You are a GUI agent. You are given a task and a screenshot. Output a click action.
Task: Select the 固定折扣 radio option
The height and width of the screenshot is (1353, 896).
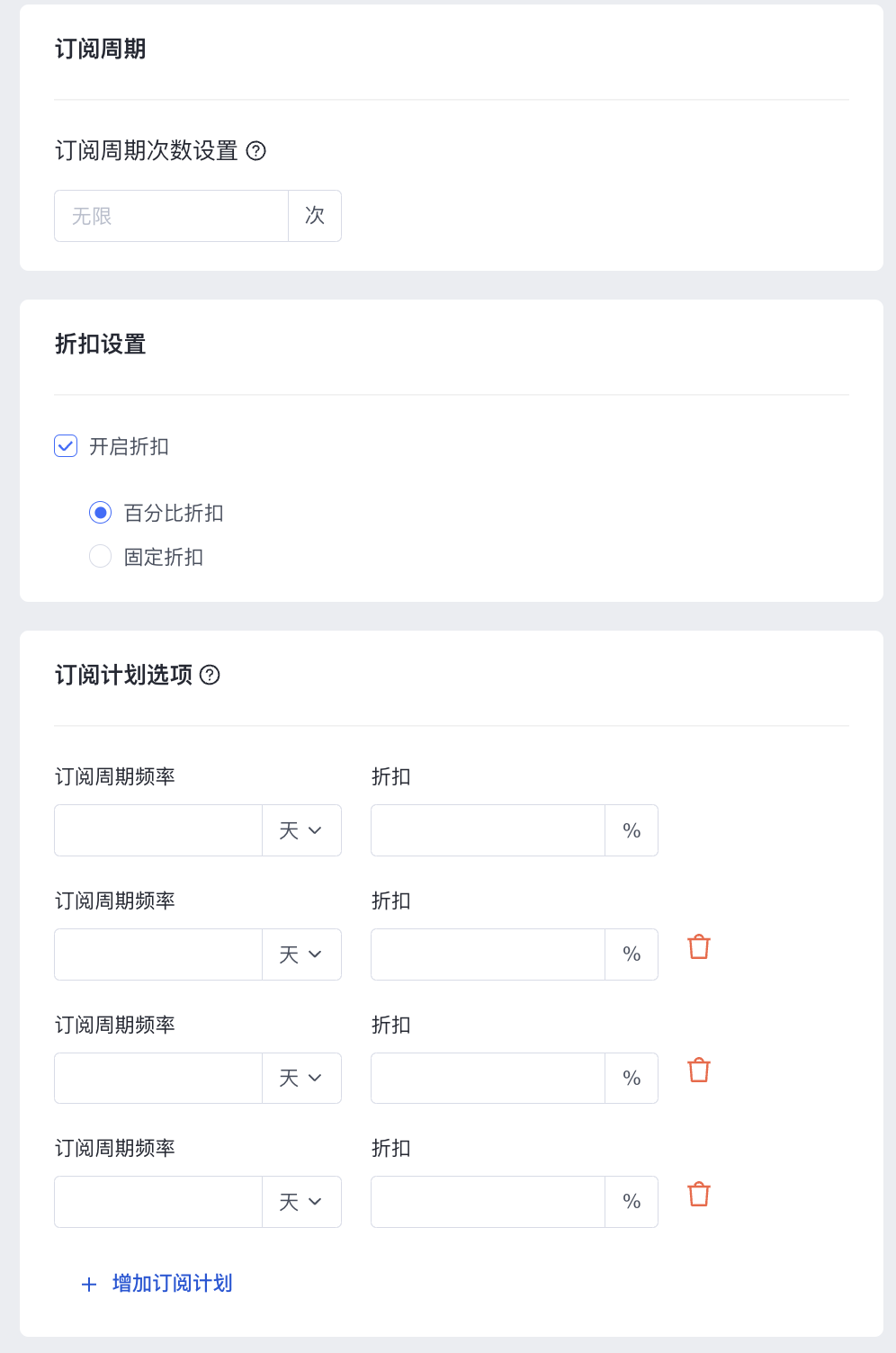(x=101, y=557)
